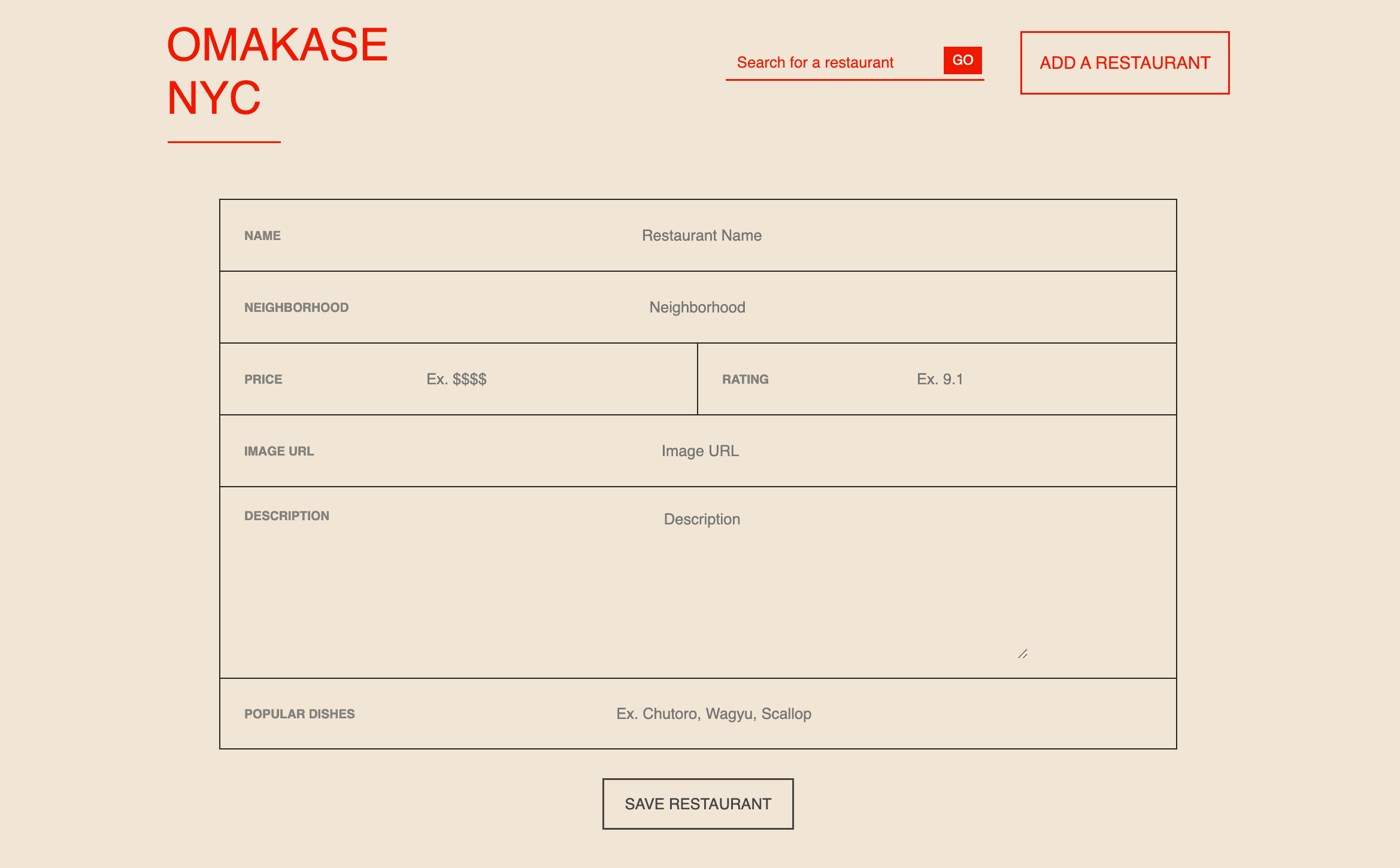Click the POPULAR DISHES field label
1400x868 pixels.
point(299,714)
